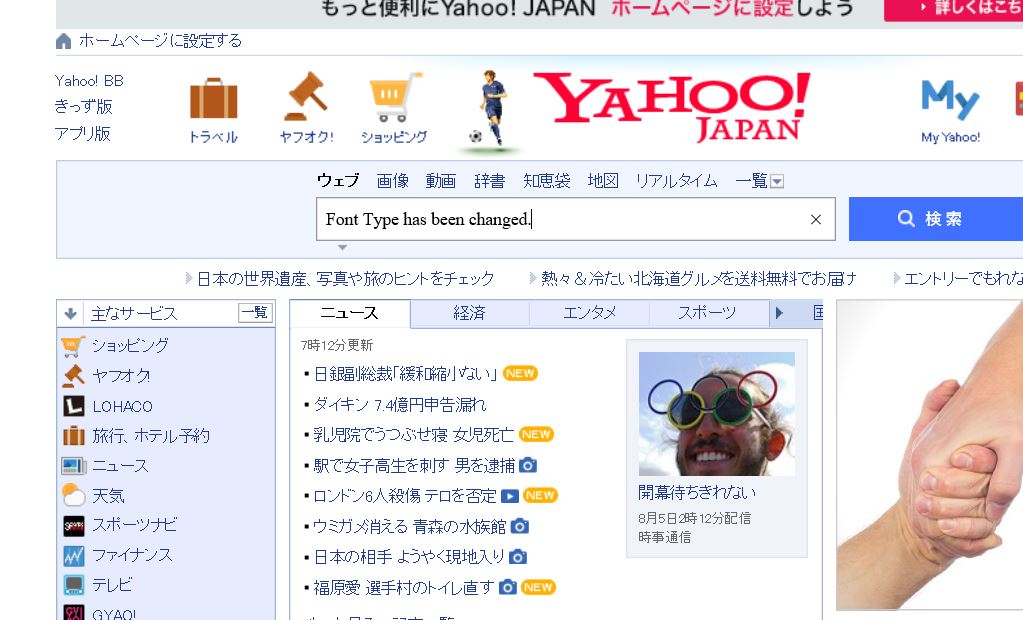Click the 天気 weather icon

coord(74,495)
